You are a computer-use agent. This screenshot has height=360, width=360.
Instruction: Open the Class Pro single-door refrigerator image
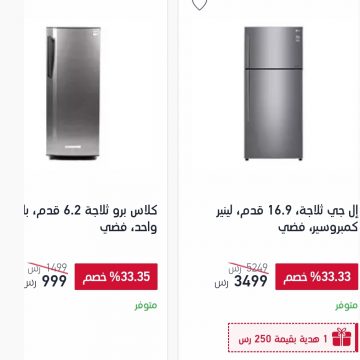73,93
